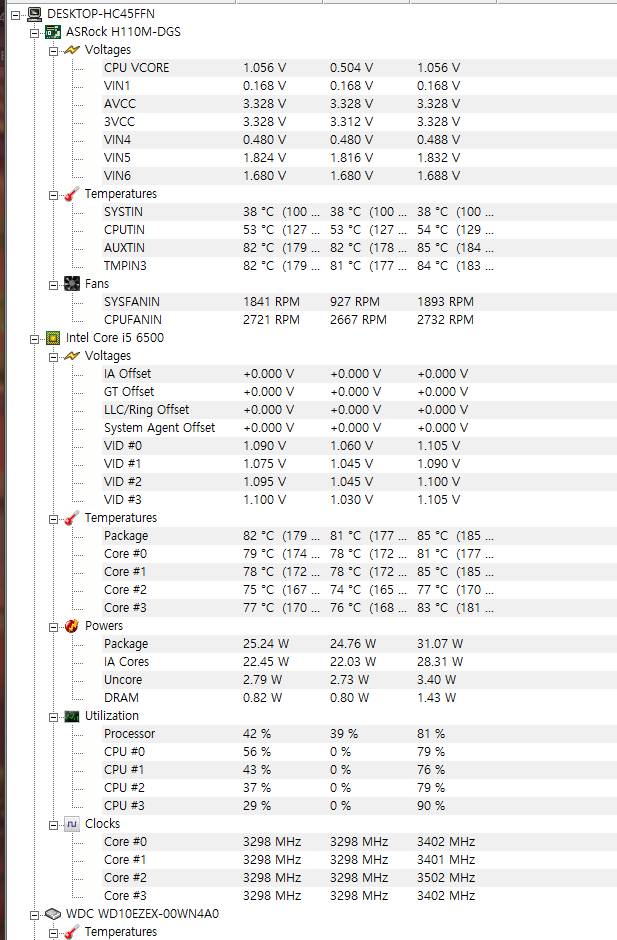Click the motherboard Temperatures thermometer icon
This screenshot has width=617, height=940.
click(x=71, y=193)
